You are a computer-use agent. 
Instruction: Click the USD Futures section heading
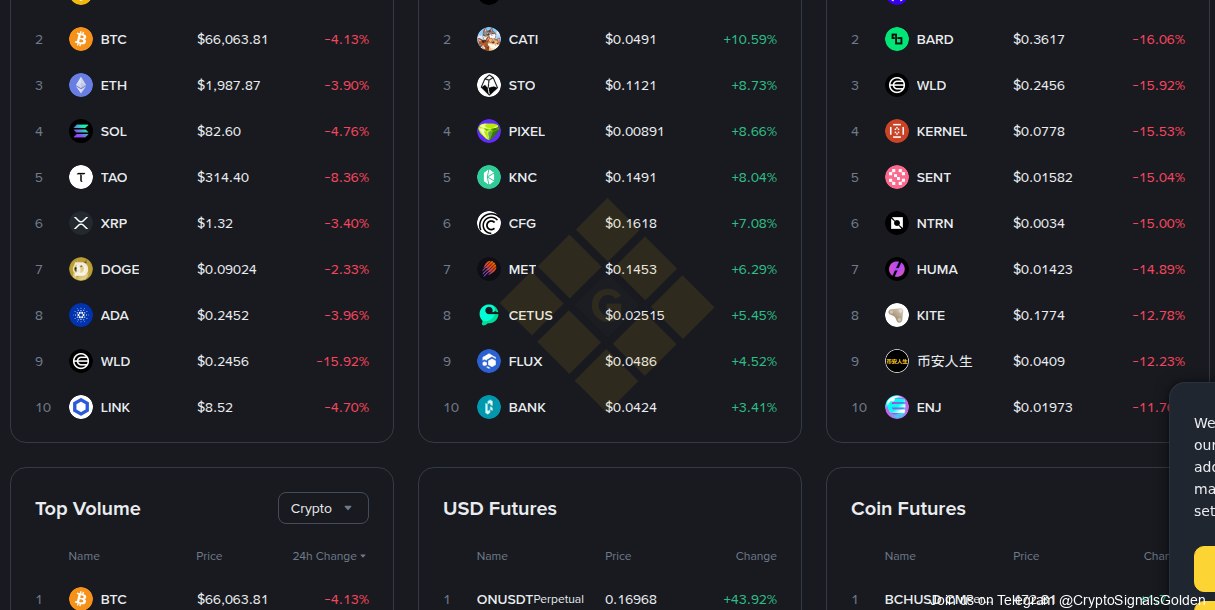coord(500,509)
